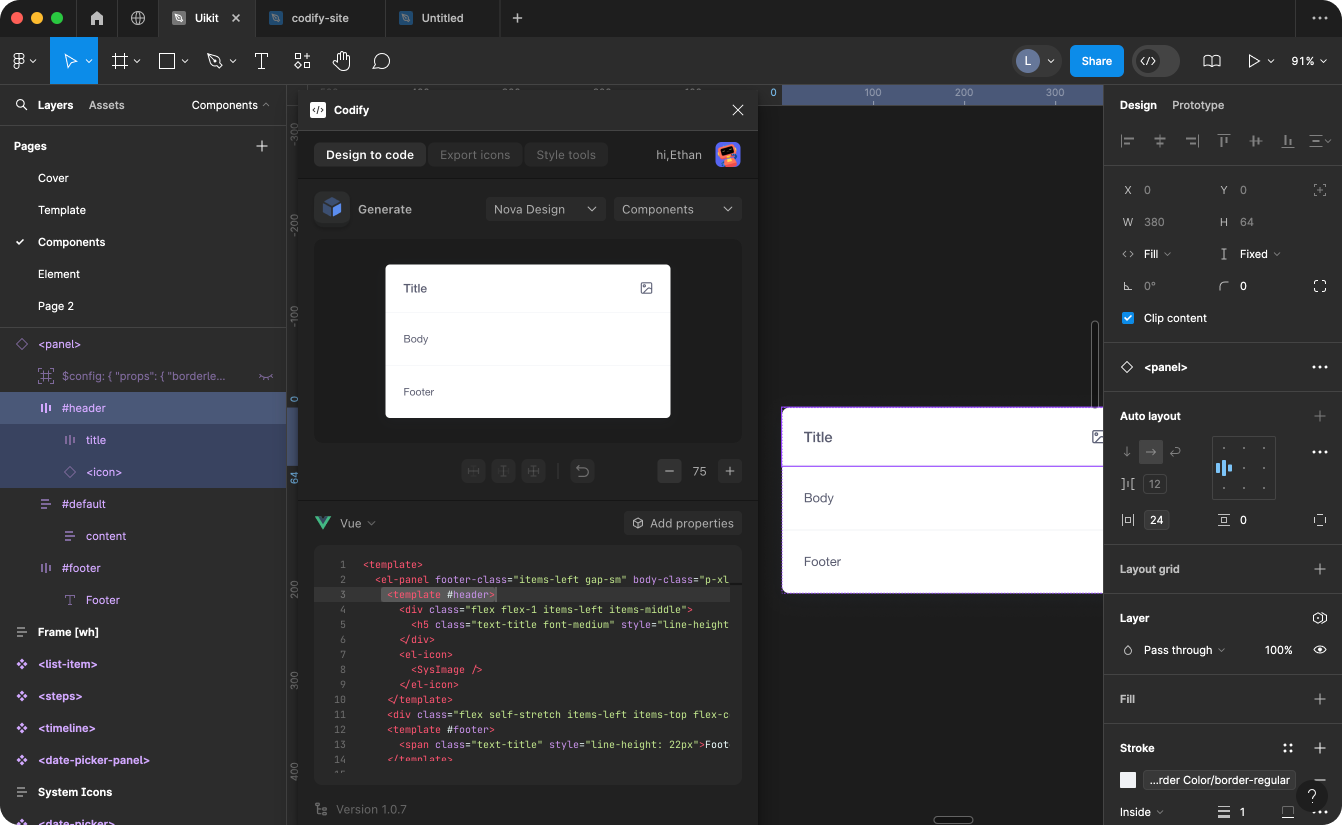Toggle Clip content checkbox
1342x825 pixels.
[x=1128, y=318]
